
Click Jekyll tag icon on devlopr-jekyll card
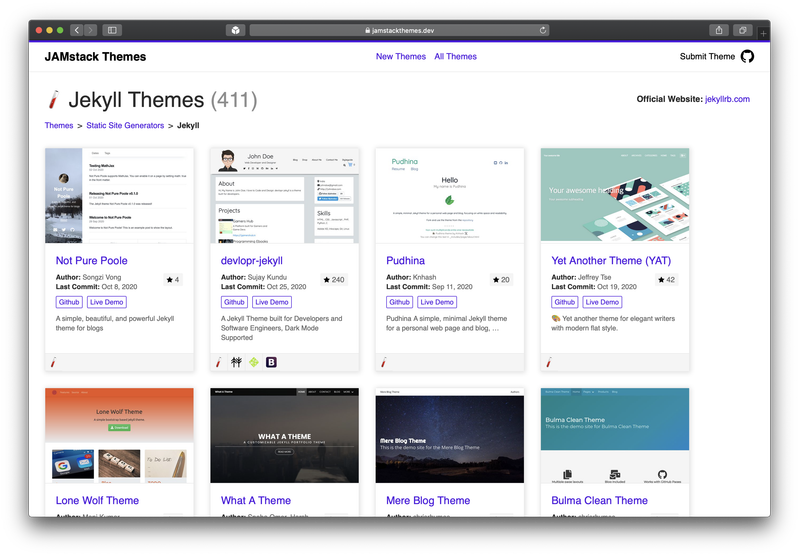[218, 362]
